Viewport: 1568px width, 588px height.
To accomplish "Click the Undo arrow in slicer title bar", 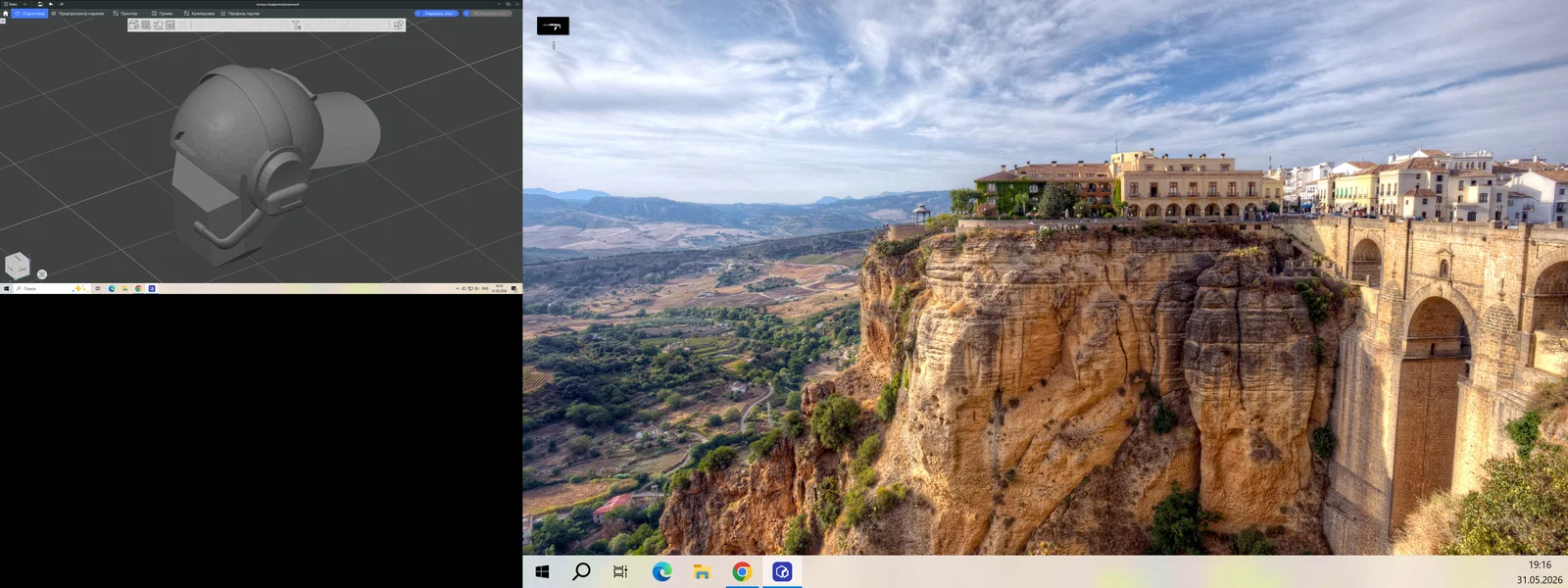I will [x=51, y=4].
